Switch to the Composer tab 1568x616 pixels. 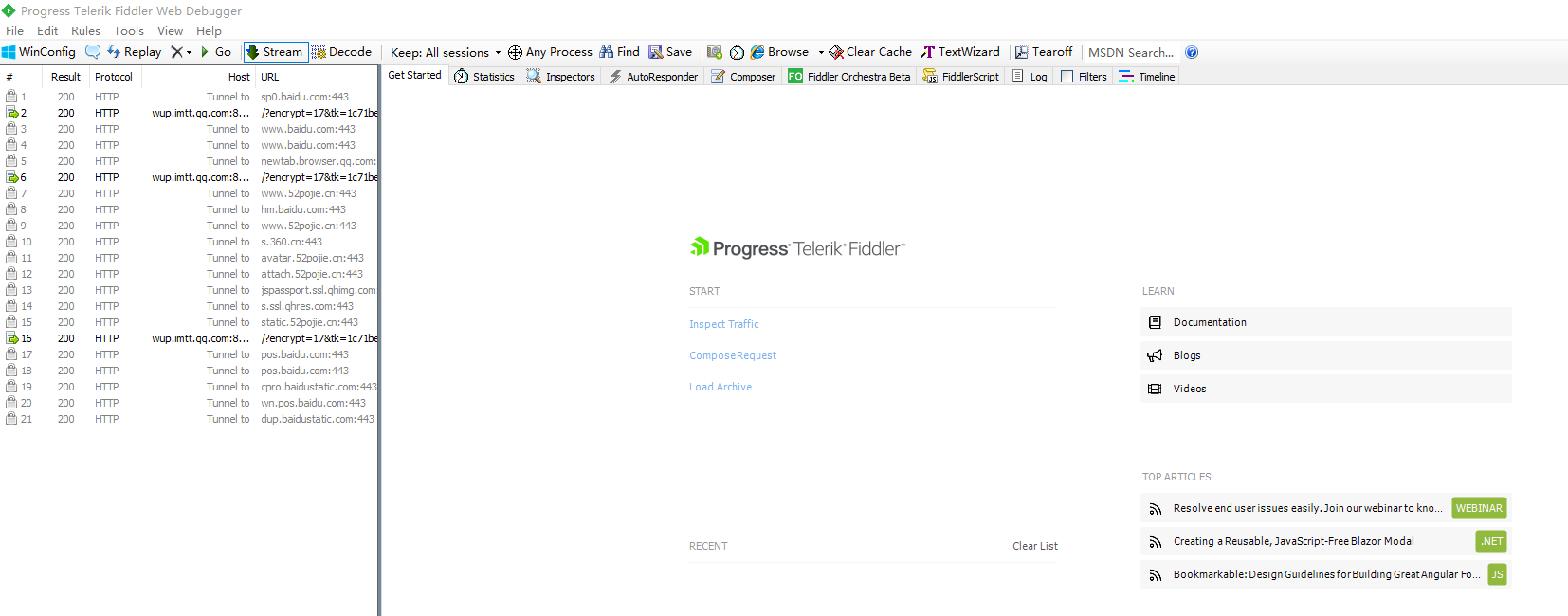[x=743, y=77]
